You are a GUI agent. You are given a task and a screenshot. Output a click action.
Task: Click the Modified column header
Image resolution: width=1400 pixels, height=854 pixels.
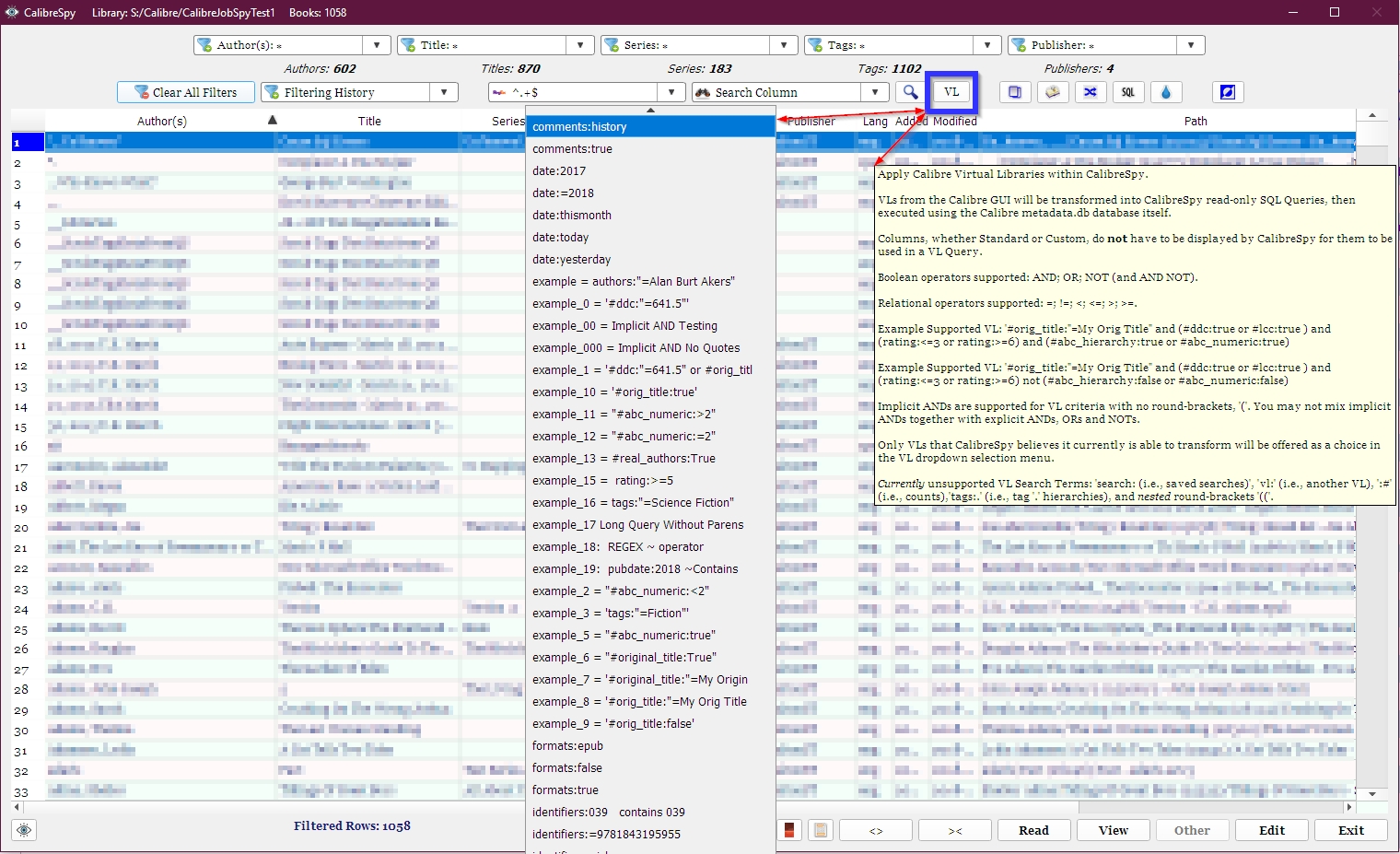(955, 121)
